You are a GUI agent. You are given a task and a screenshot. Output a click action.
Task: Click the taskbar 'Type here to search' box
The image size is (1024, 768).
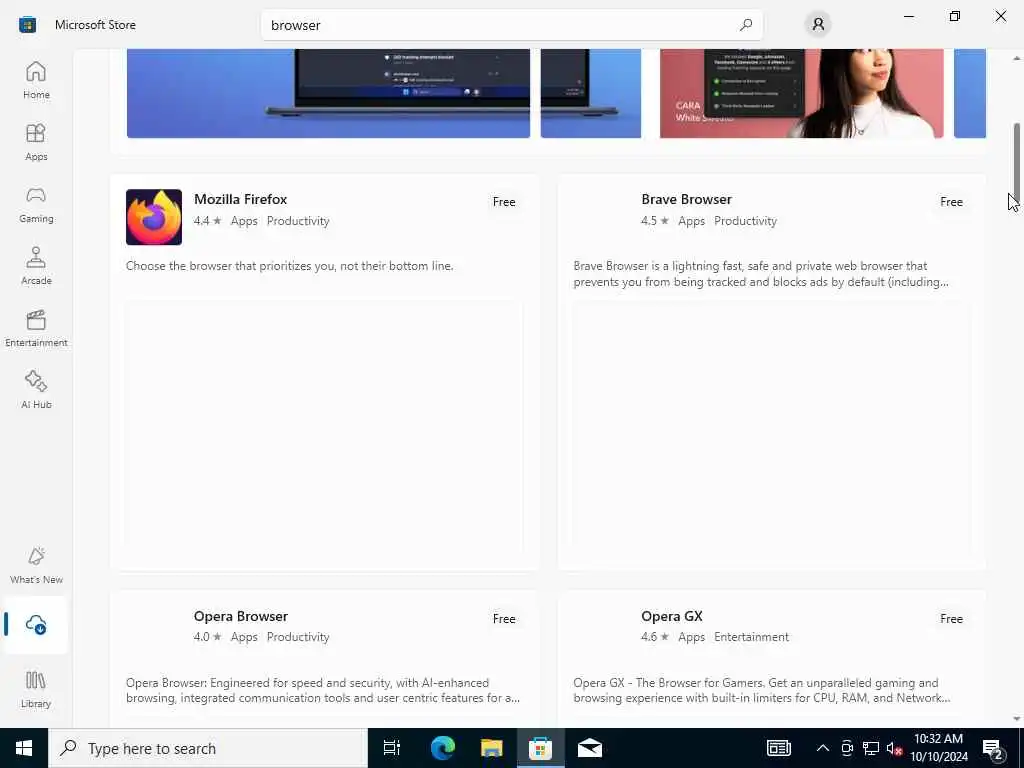tap(208, 748)
